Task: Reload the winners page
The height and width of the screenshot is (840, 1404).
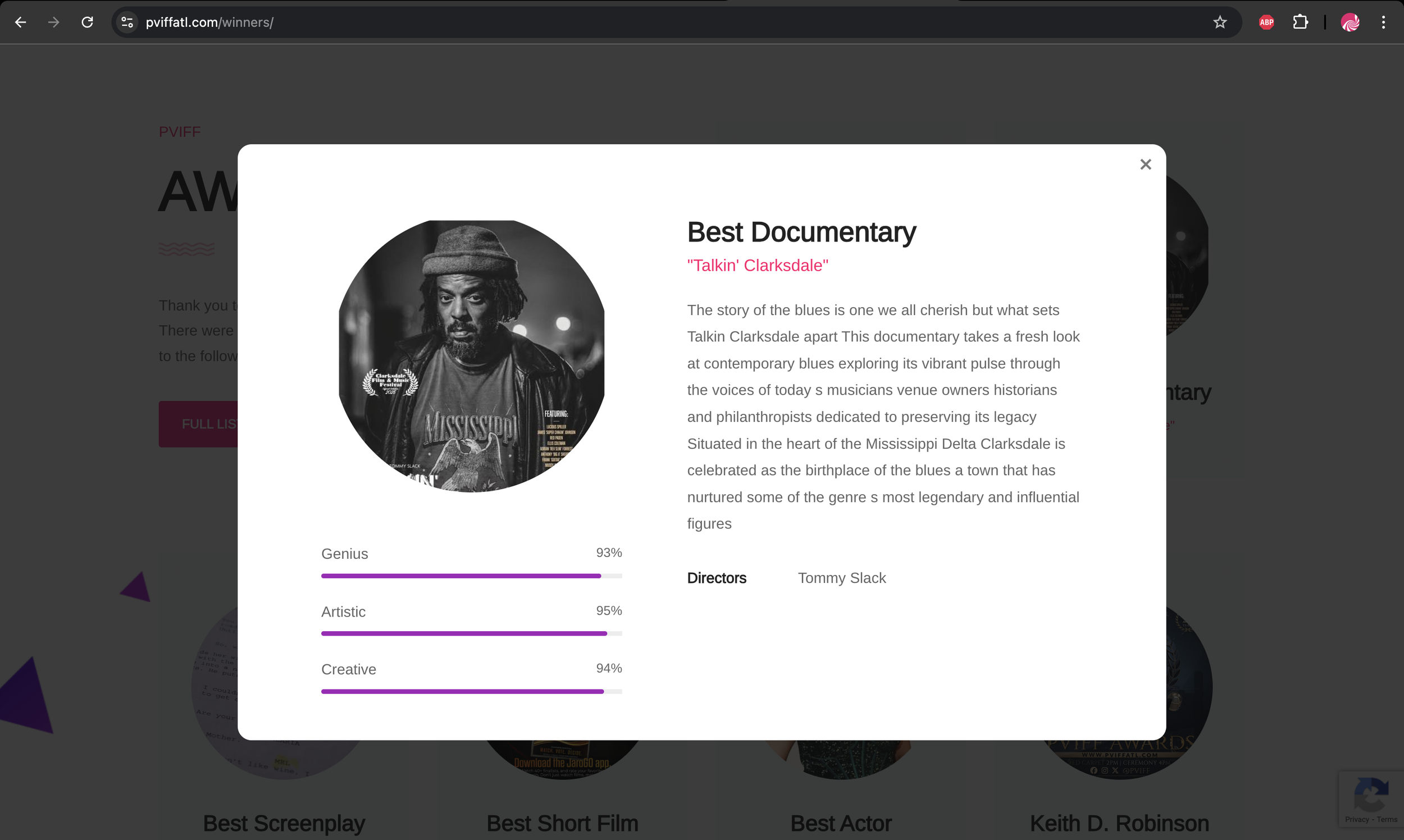Action: [87, 22]
